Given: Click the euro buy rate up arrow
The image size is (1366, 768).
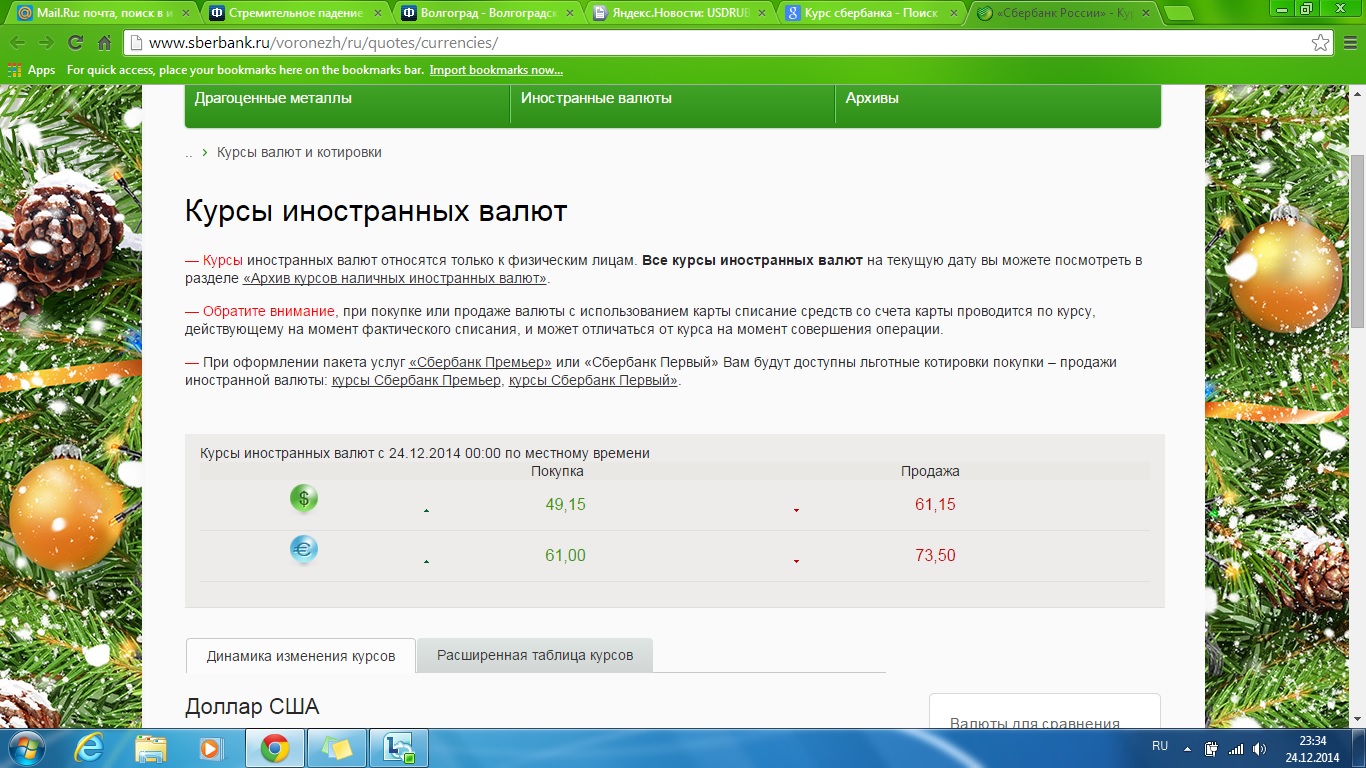Looking at the screenshot, I should pyautogui.click(x=427, y=561).
